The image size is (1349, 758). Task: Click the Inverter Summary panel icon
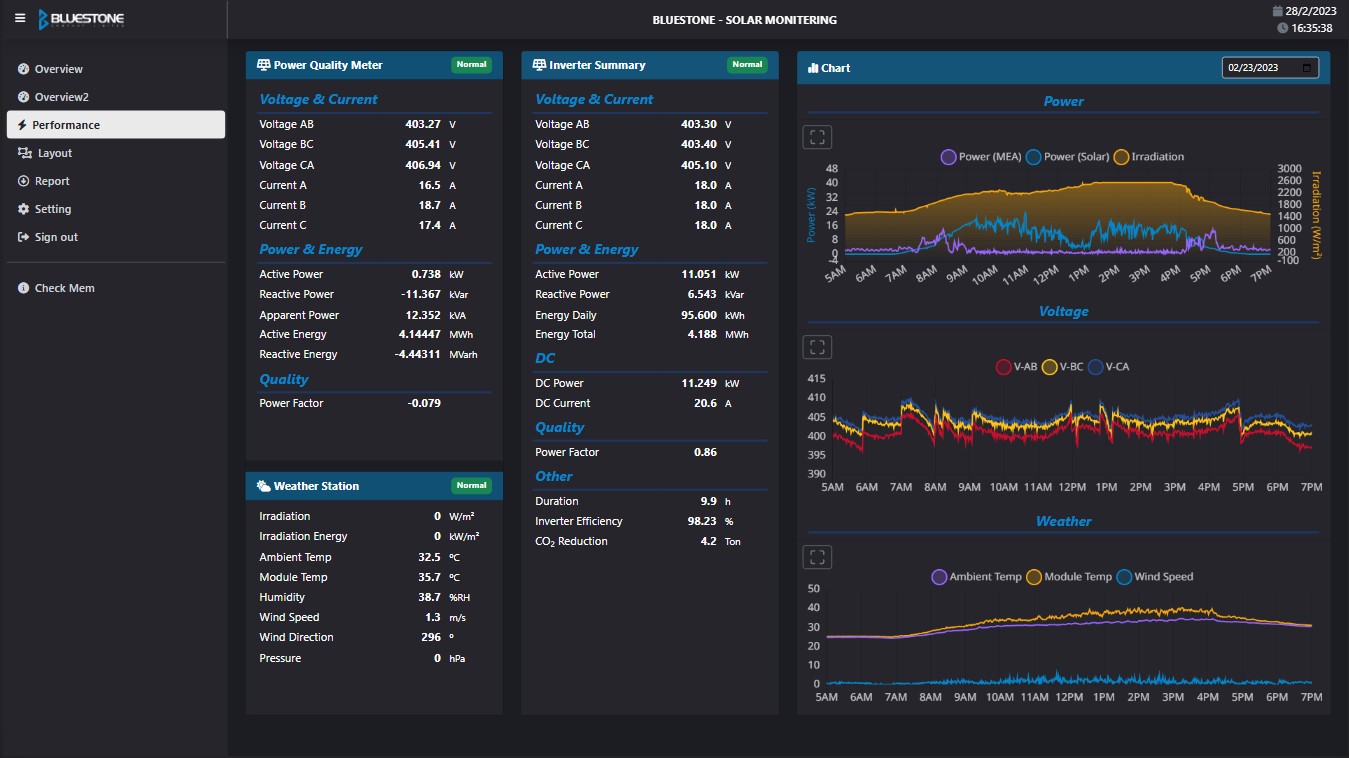click(x=539, y=65)
